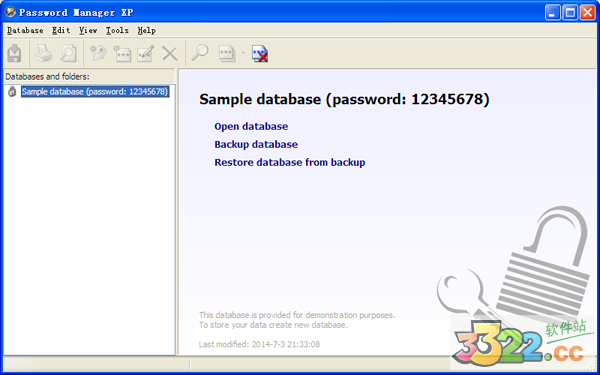This screenshot has width=600, height=375.
Task: Click the Backup database link
Action: pyautogui.click(x=256, y=144)
